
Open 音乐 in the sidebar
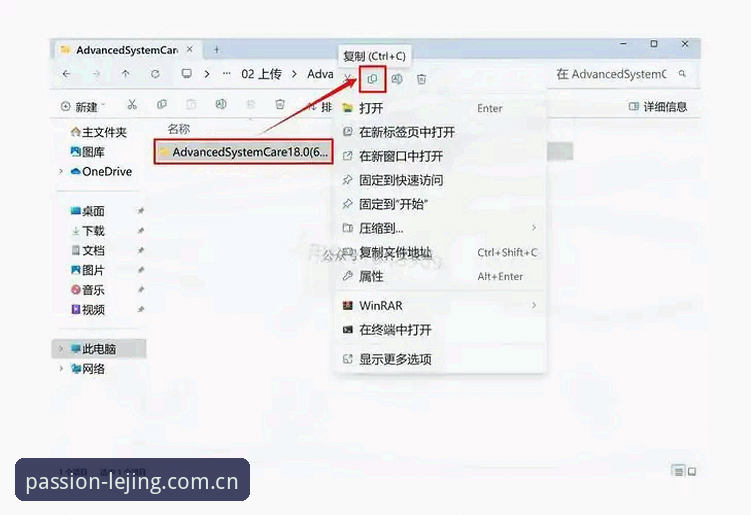pos(88,289)
